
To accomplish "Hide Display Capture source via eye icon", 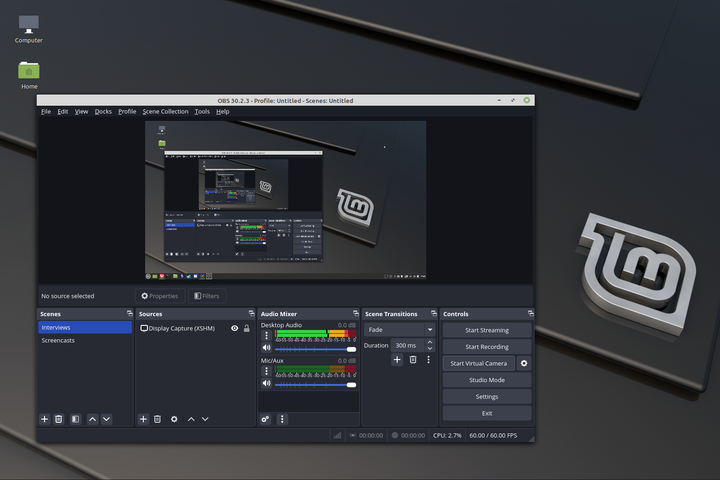I will [235, 328].
